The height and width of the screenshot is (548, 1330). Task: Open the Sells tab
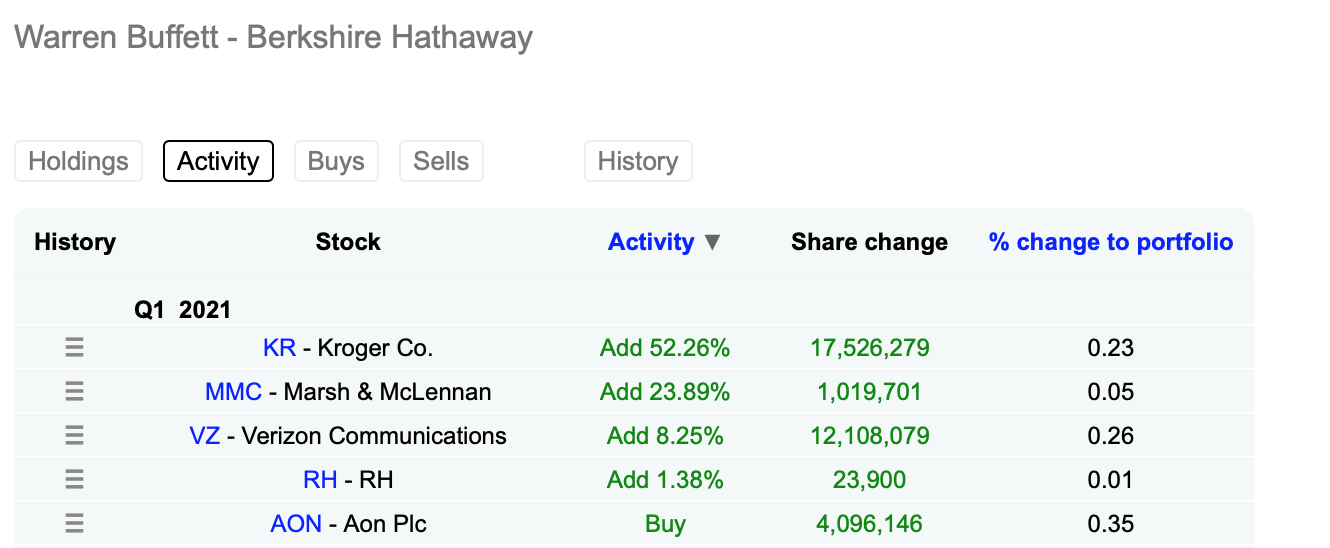(x=441, y=161)
